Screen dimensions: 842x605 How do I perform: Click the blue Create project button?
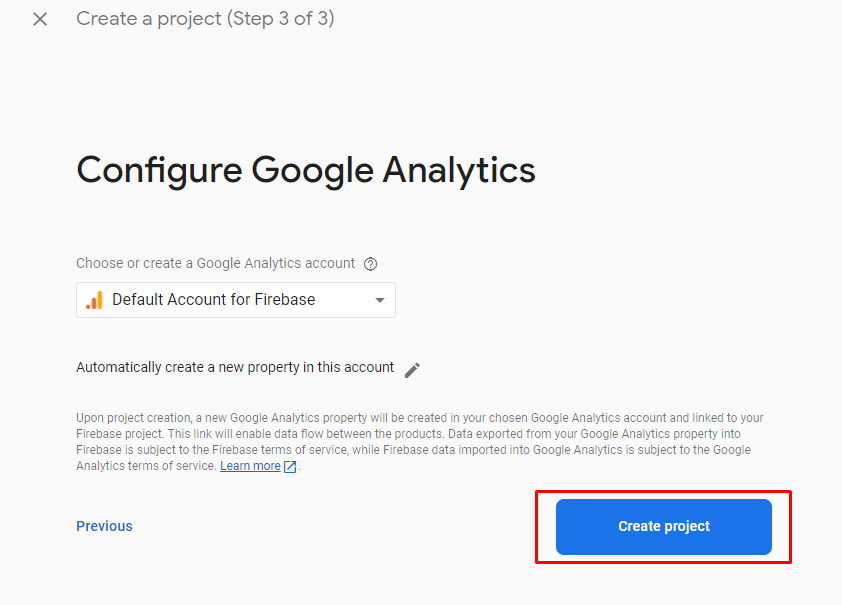coord(664,527)
